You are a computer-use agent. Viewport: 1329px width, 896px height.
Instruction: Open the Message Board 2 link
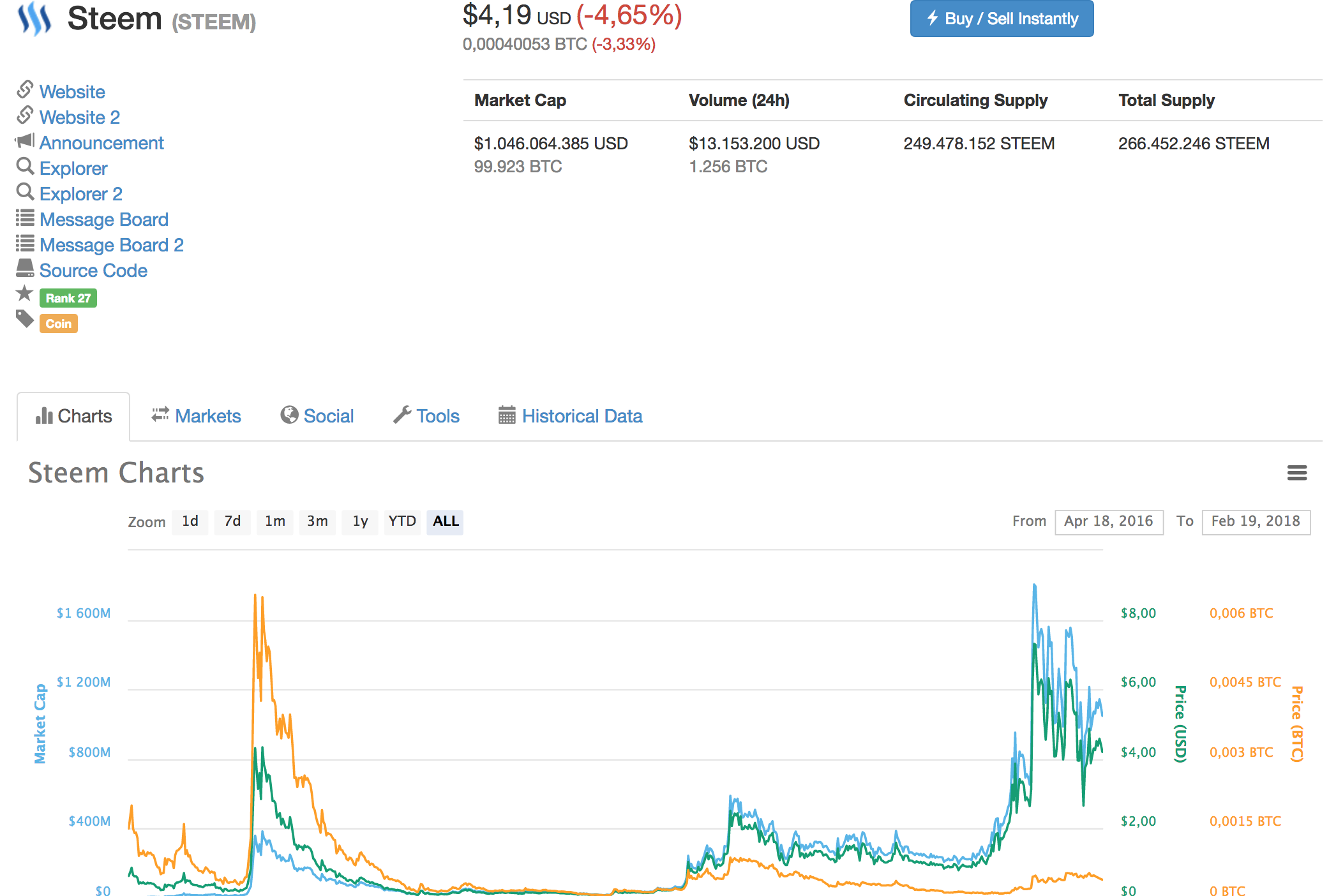tap(112, 245)
